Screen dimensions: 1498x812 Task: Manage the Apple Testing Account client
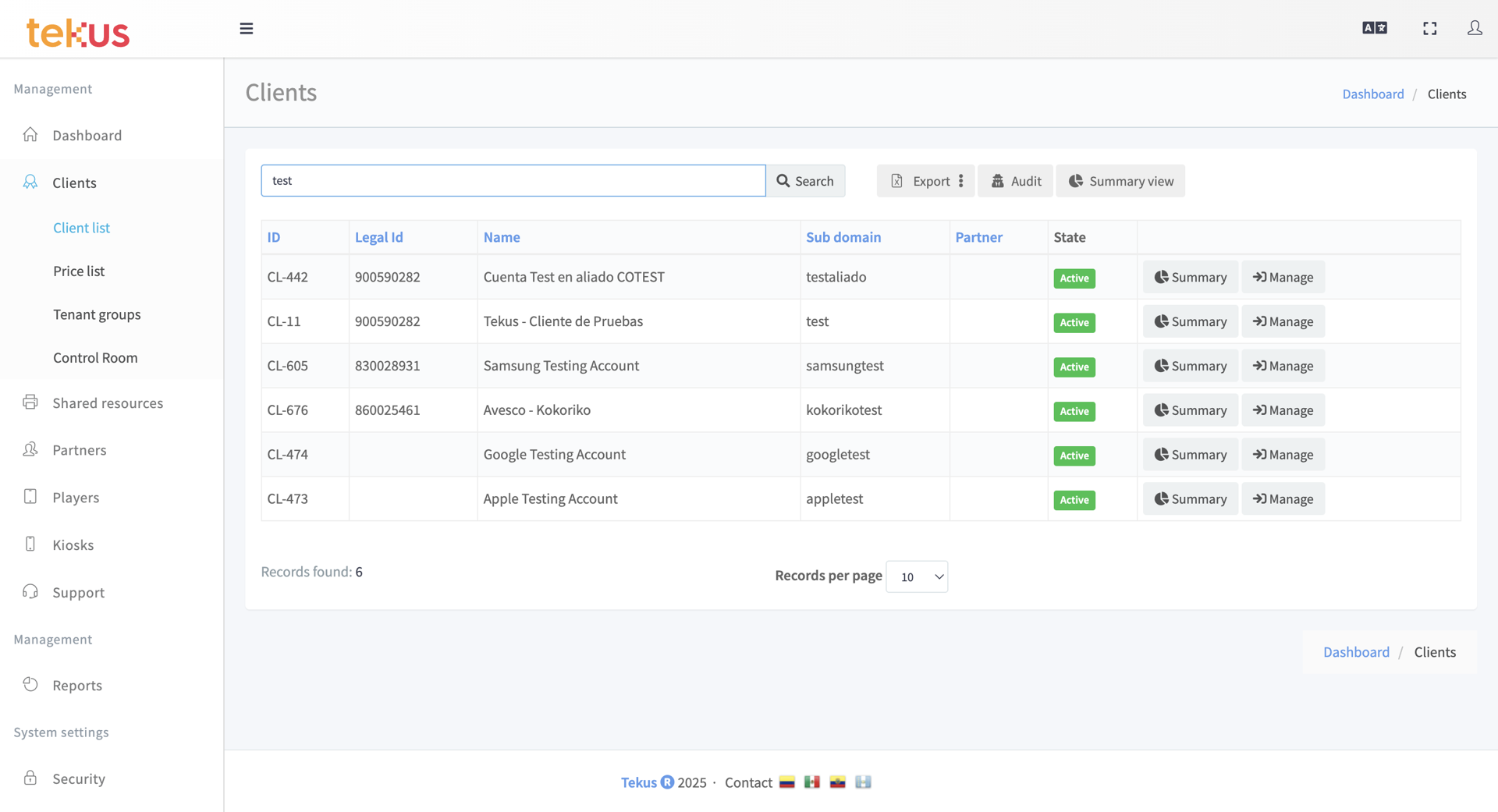pos(1283,499)
